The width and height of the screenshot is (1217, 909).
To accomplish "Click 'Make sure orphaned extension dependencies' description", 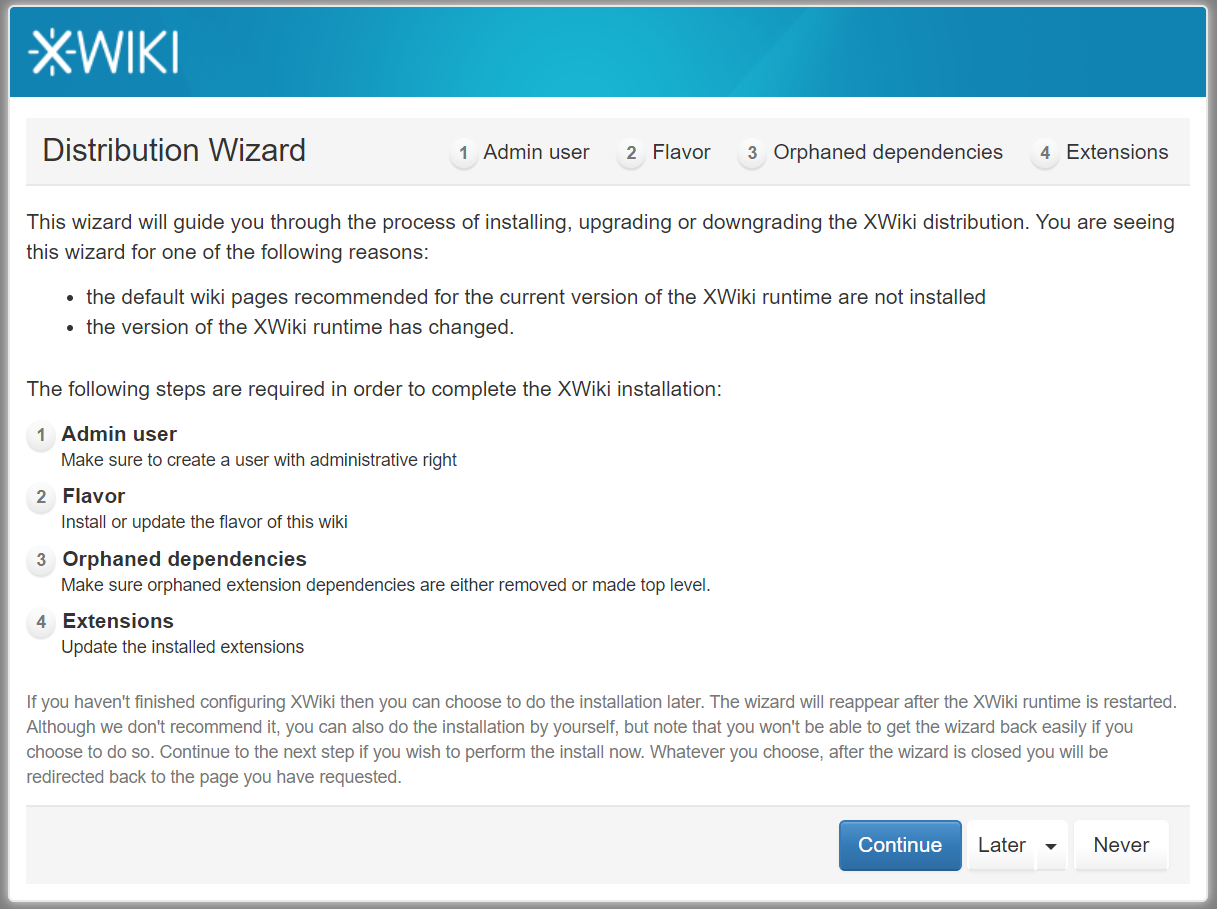I will tap(385, 585).
